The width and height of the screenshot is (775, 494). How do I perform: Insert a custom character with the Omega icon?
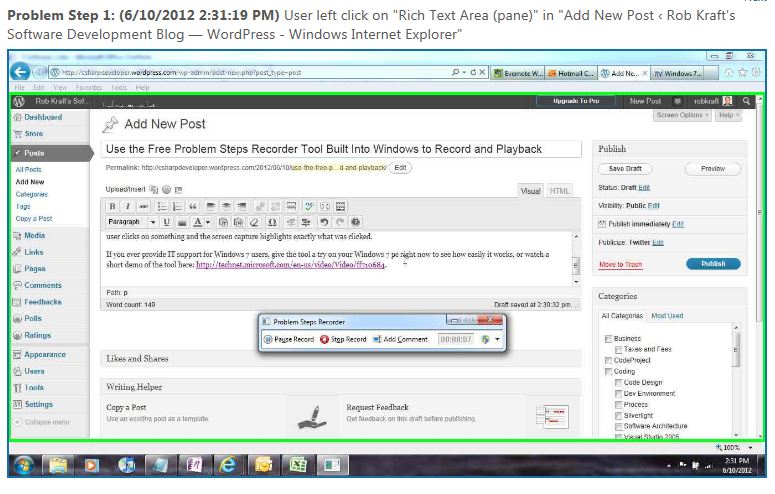pyautogui.click(x=272, y=222)
